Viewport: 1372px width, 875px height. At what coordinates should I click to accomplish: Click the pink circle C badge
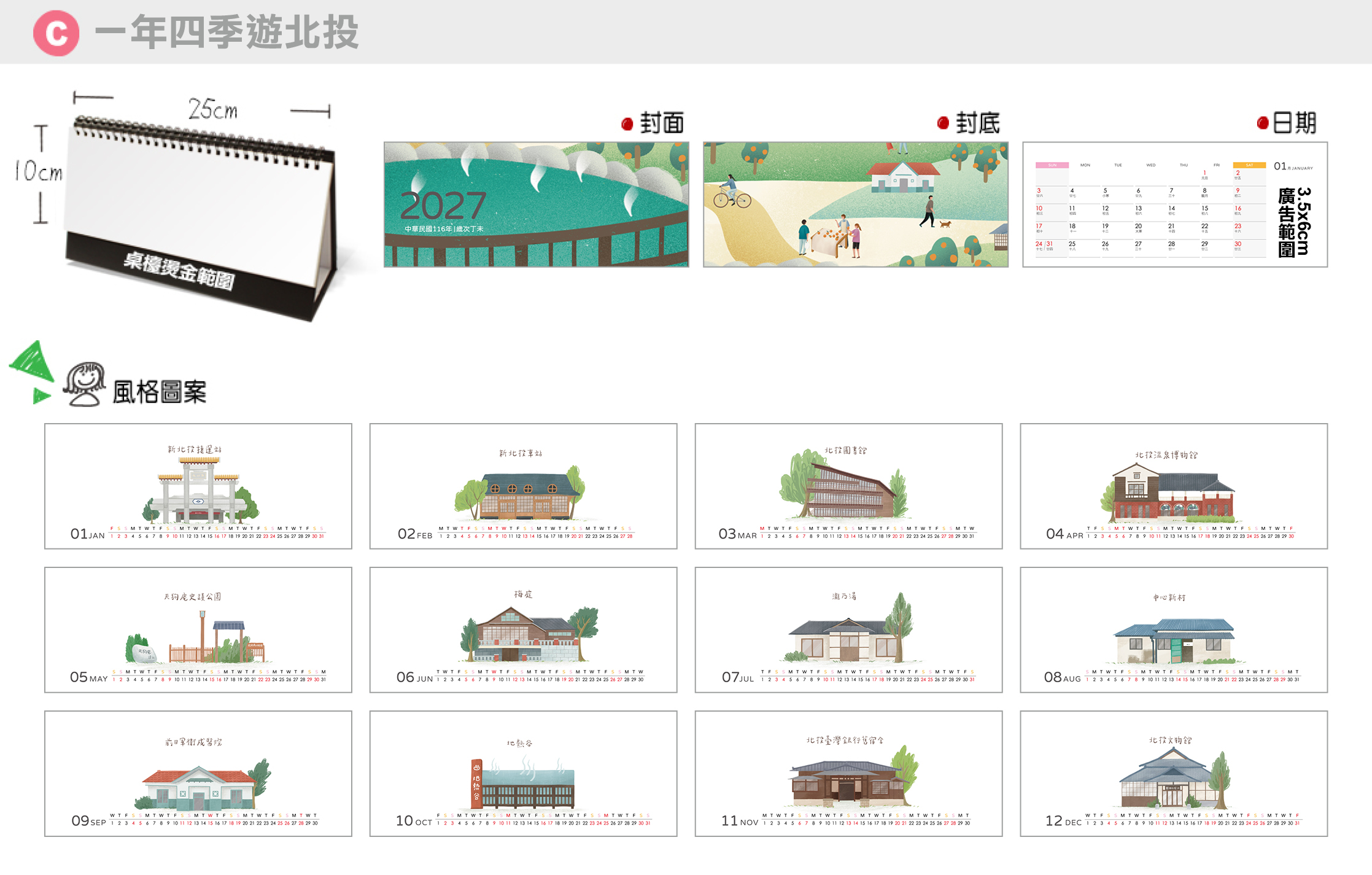tap(56, 33)
